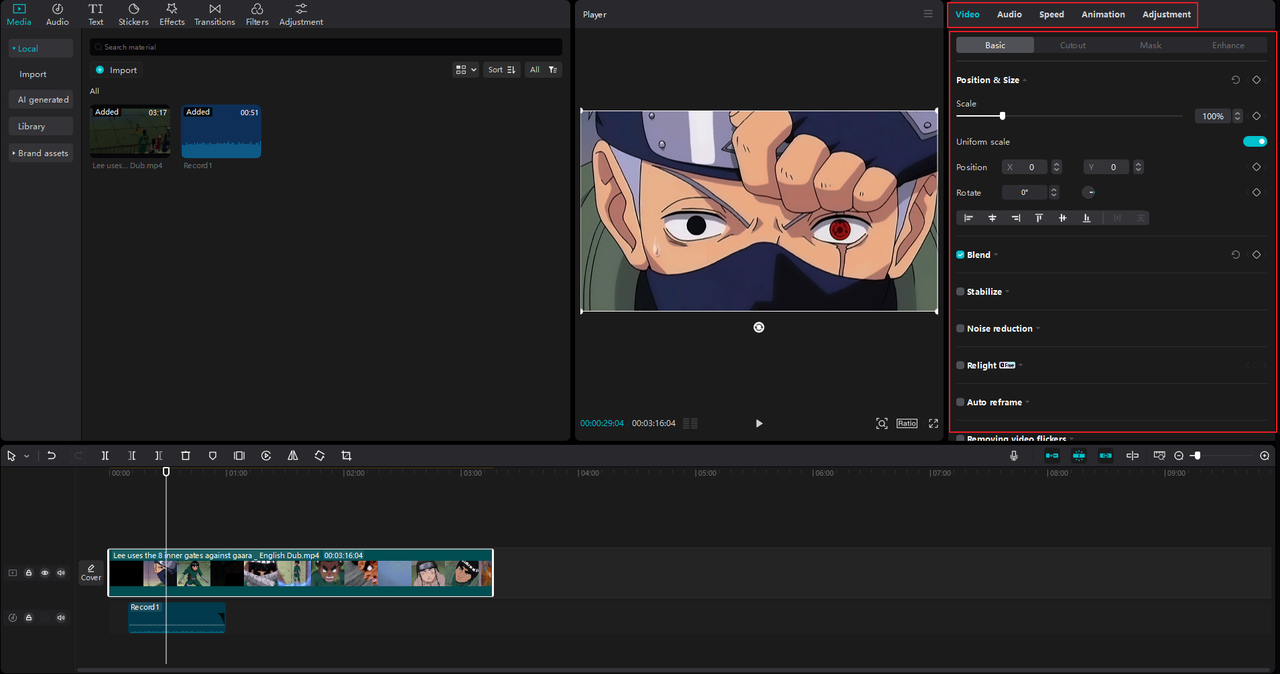Open the Filters panel
Image resolution: width=1280 pixels, height=674 pixels.
pos(257,14)
